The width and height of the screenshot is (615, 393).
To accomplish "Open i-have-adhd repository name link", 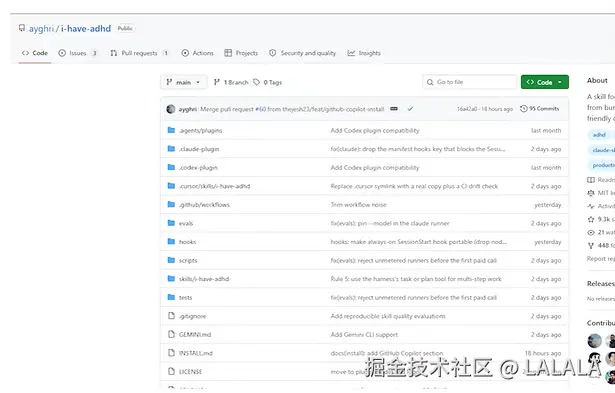I will 86,29.
